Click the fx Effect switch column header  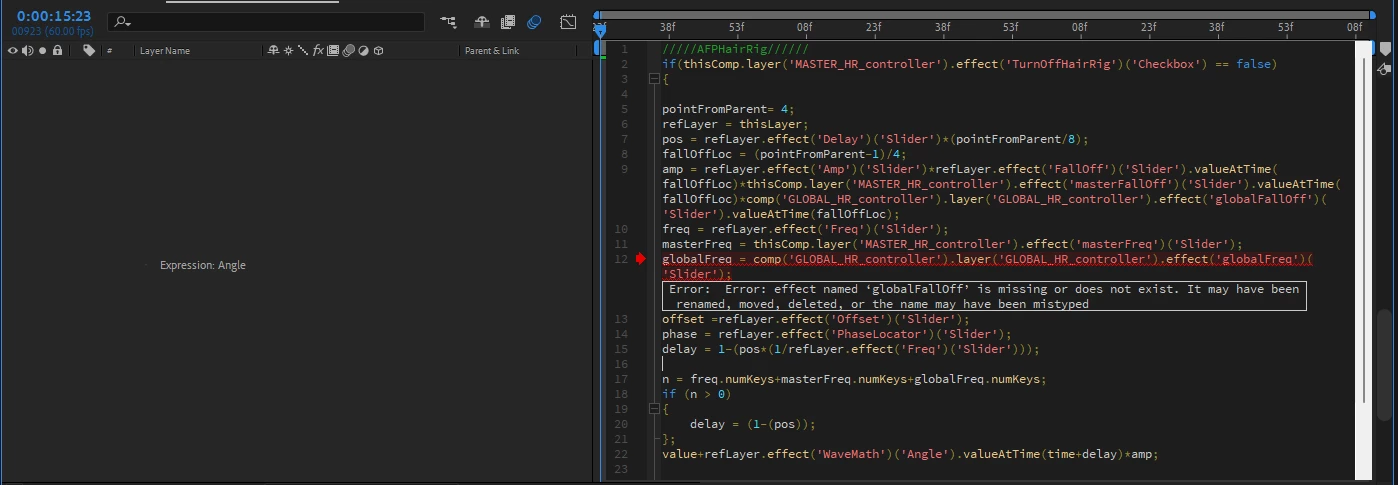pyautogui.click(x=318, y=50)
